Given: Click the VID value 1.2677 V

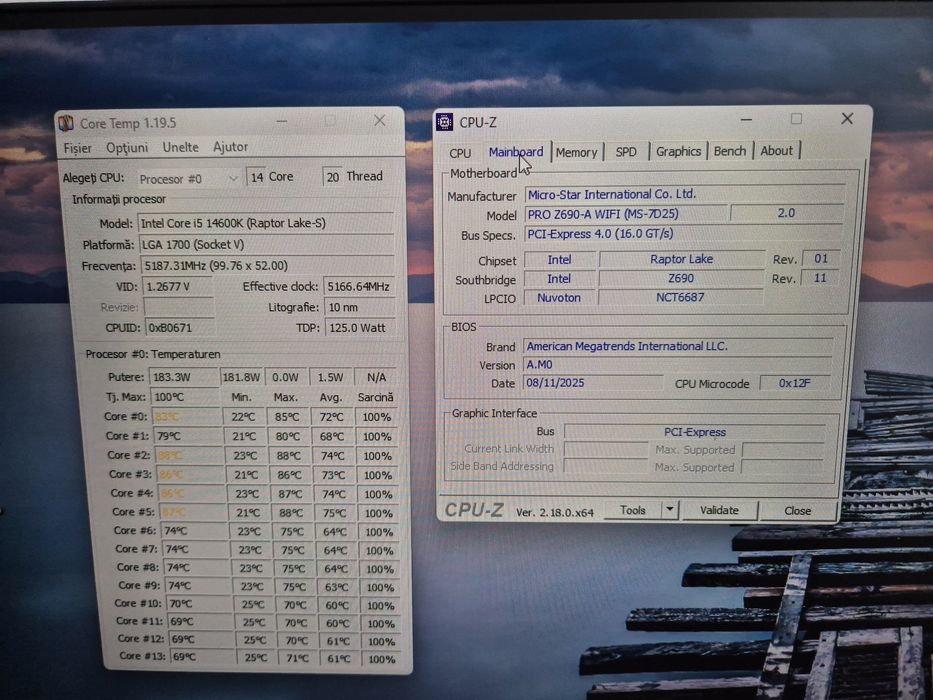Looking at the screenshot, I should (x=177, y=286).
